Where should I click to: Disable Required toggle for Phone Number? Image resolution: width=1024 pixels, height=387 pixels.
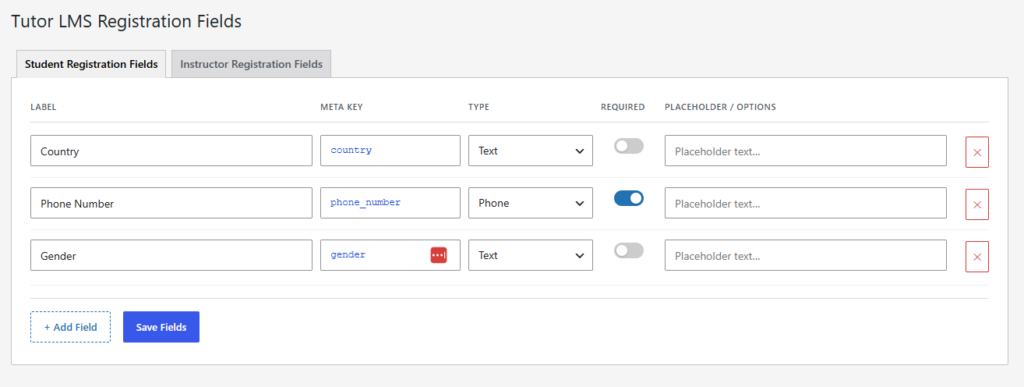(628, 198)
